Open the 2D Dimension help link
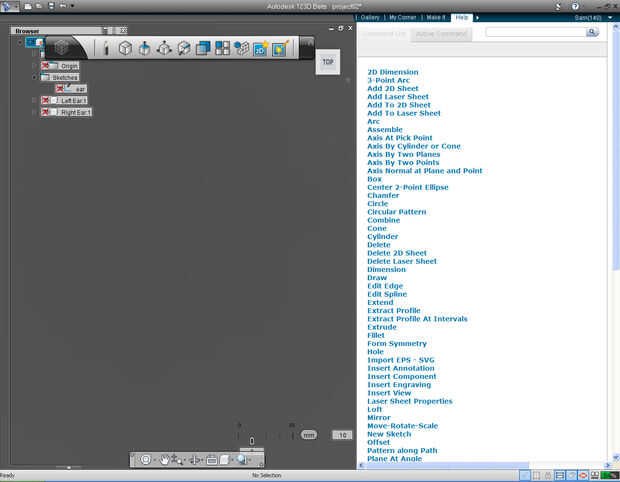 pos(393,72)
